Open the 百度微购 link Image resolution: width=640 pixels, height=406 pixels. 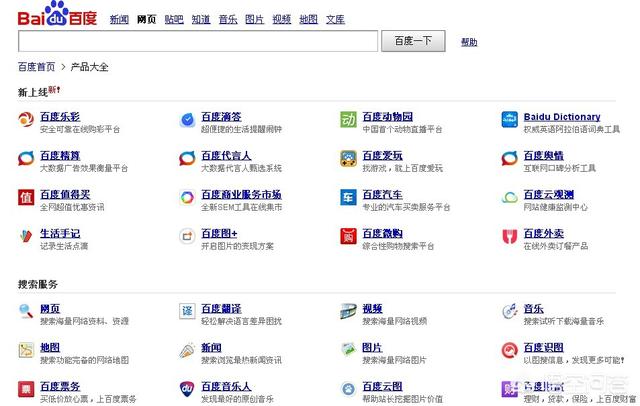pos(382,233)
